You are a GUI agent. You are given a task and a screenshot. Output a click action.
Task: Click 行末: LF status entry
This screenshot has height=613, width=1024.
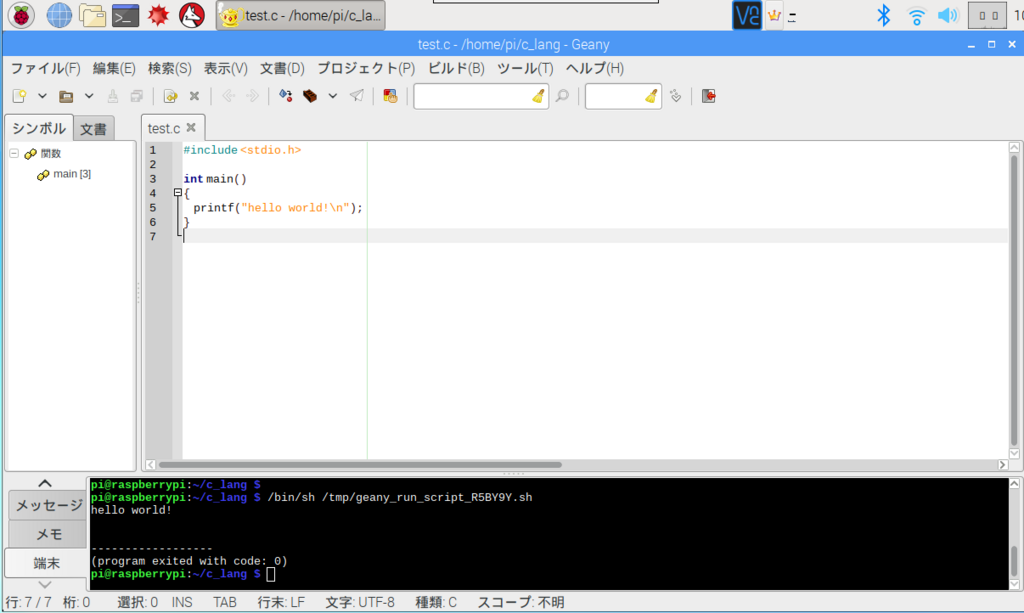tap(281, 602)
